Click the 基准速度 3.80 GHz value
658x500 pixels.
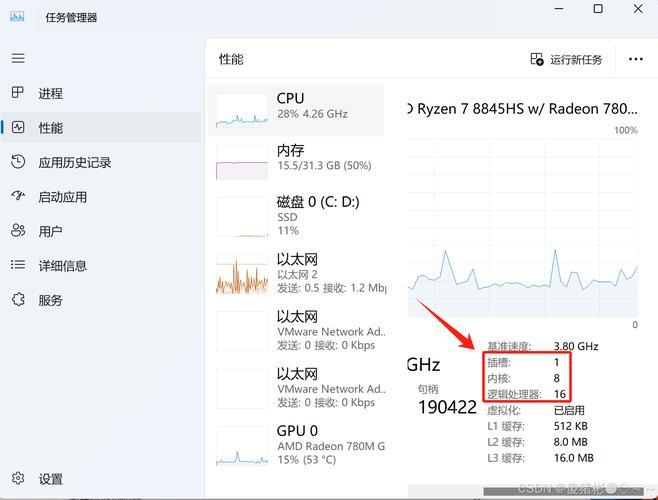click(x=576, y=346)
